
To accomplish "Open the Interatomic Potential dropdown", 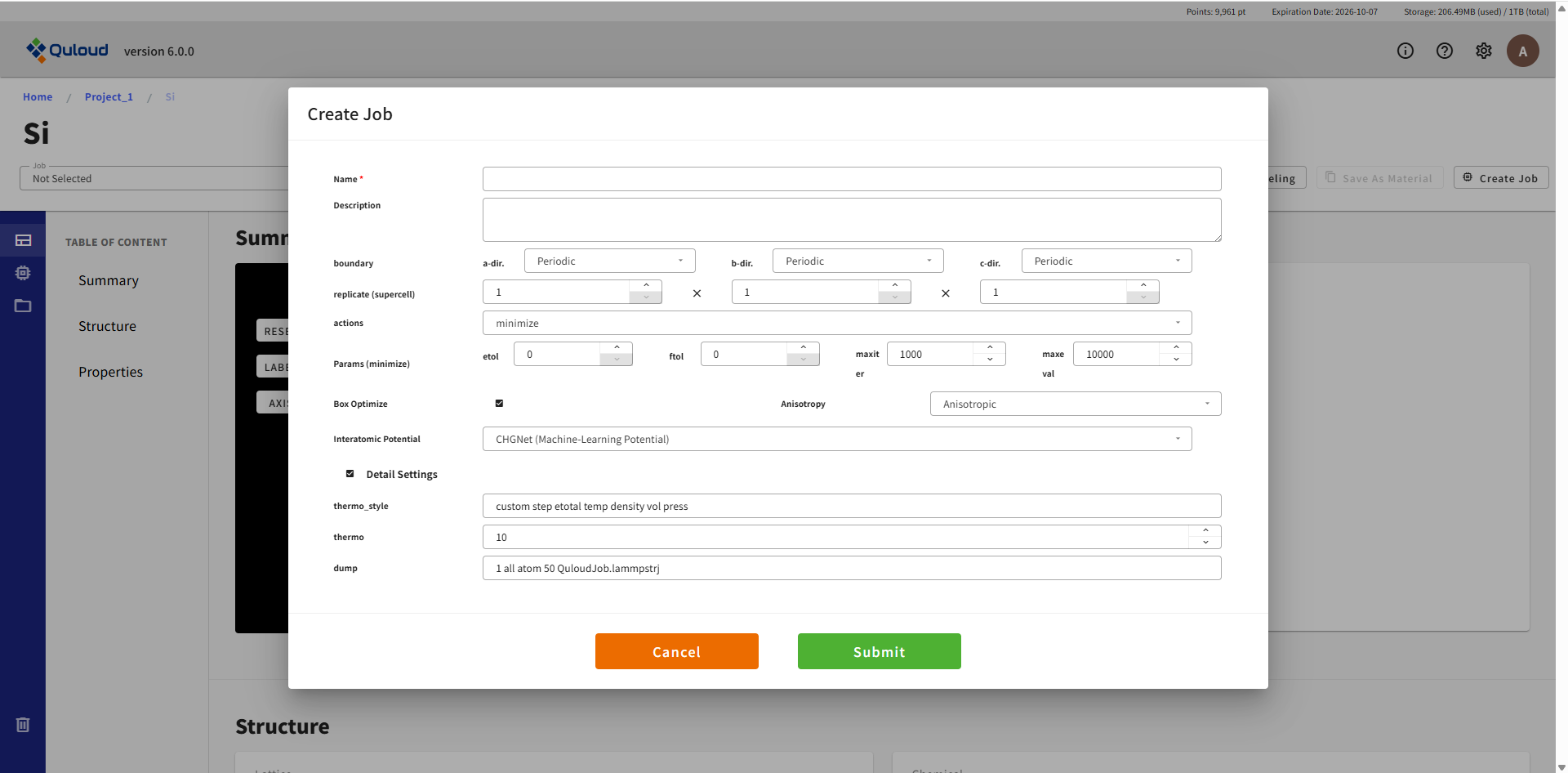I will [x=836, y=439].
